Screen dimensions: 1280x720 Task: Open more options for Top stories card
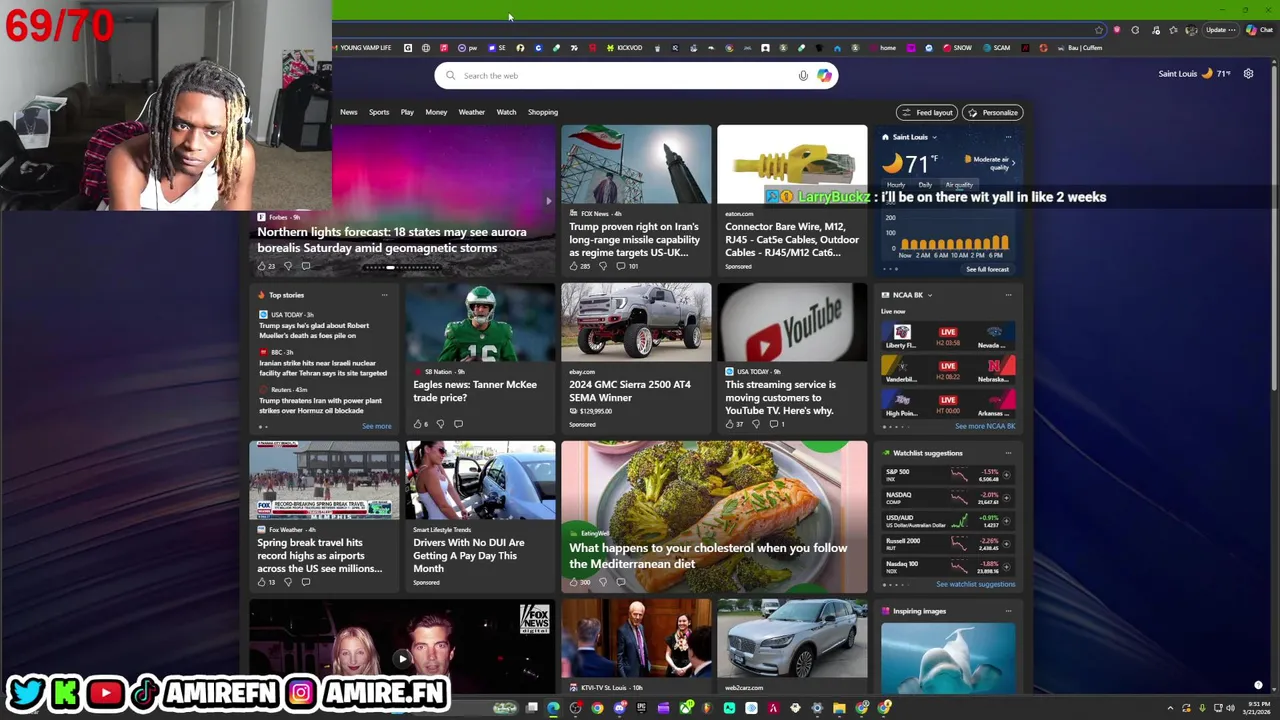pyautogui.click(x=384, y=295)
